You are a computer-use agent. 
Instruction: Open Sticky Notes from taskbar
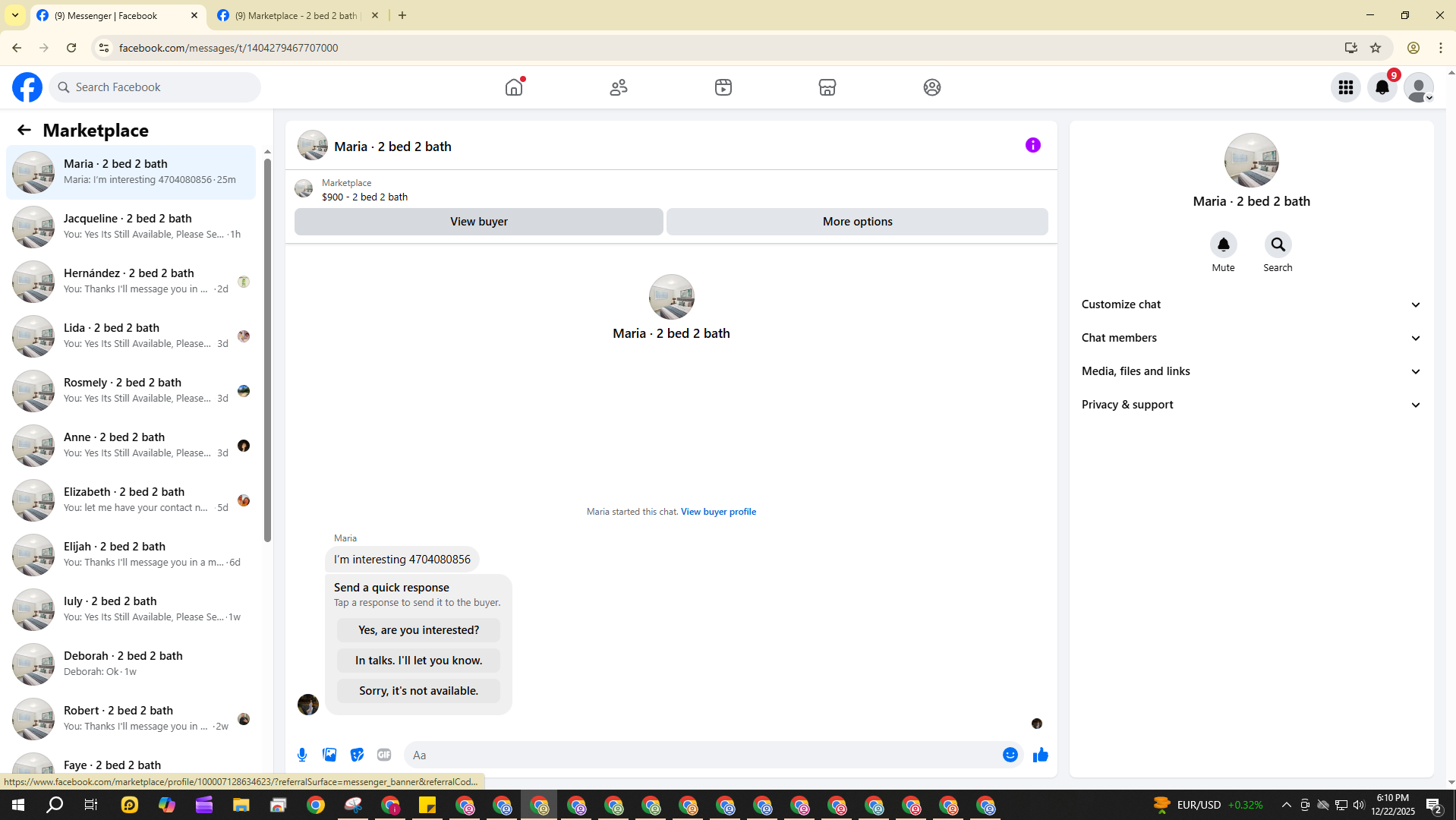427,806
